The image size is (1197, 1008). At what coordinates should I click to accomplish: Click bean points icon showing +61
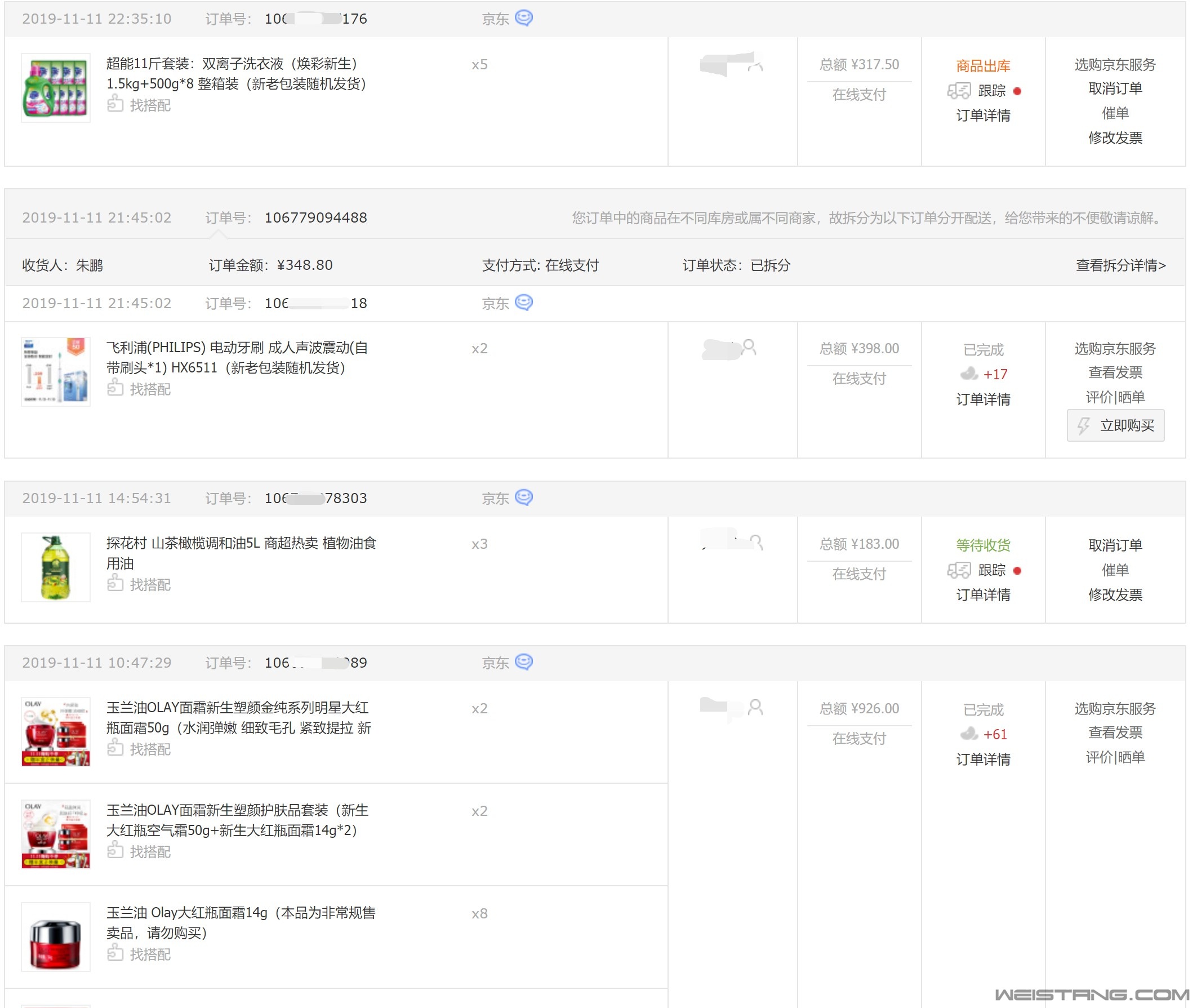click(969, 734)
